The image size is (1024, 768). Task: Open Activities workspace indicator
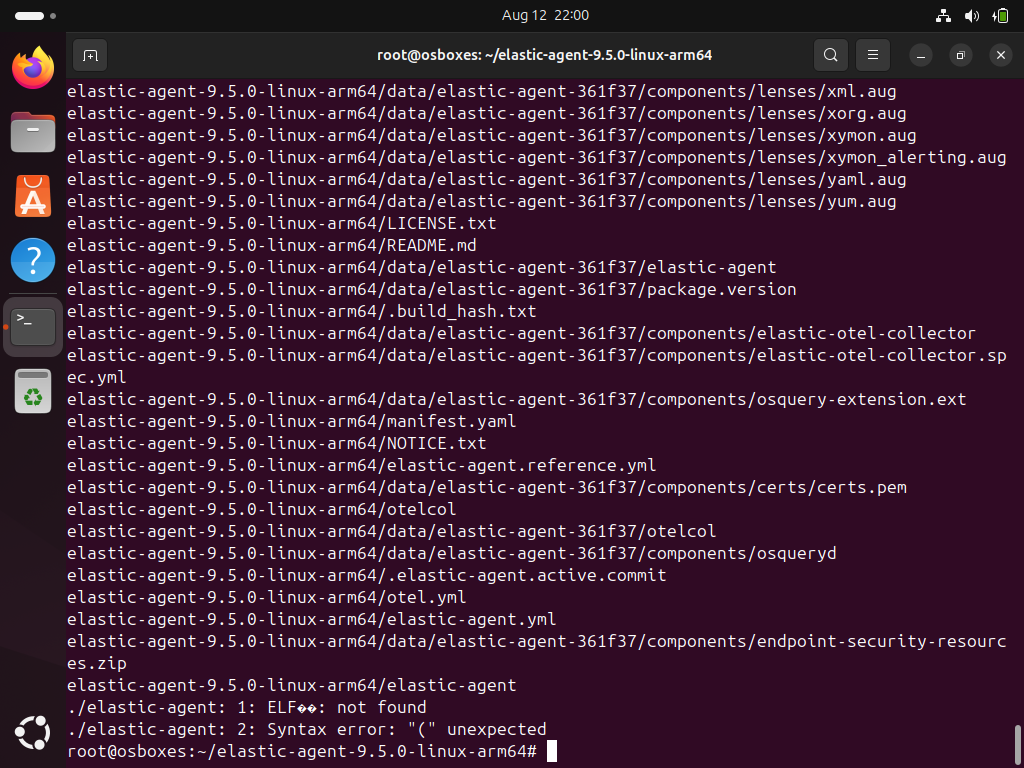35,15
